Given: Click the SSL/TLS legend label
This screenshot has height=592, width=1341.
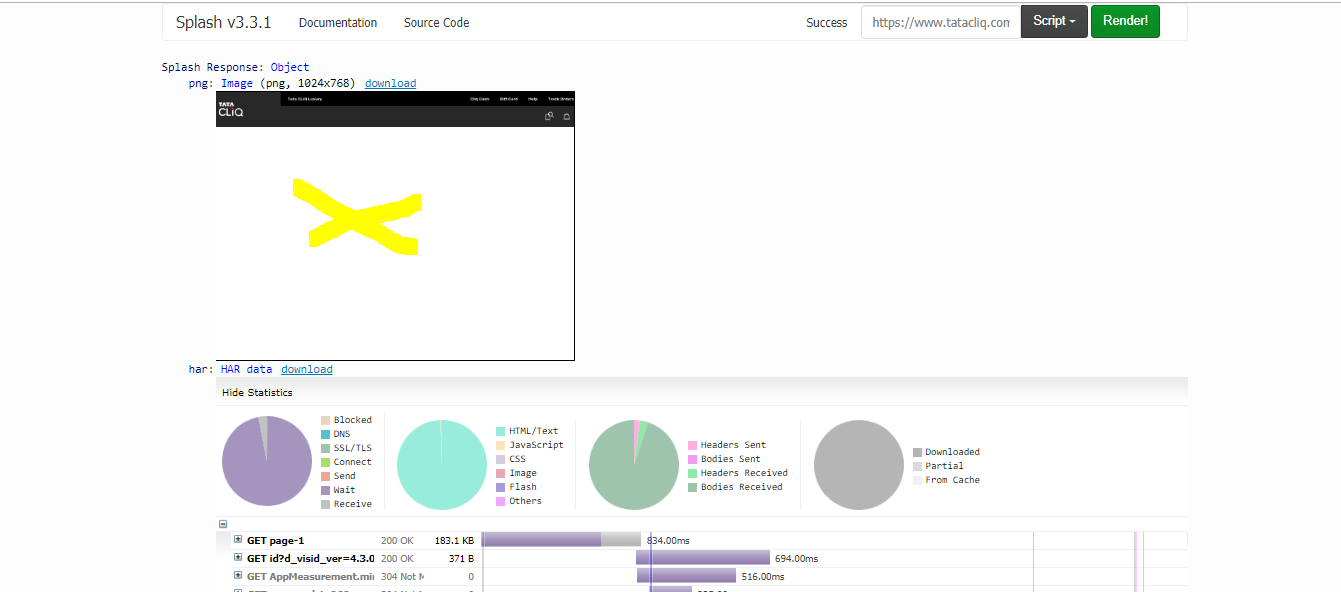Looking at the screenshot, I should tap(352, 448).
